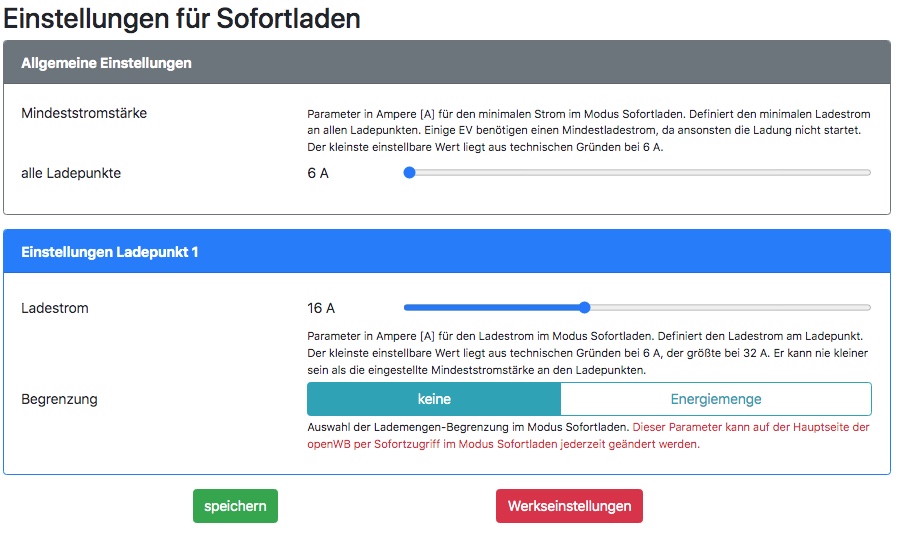
Task: Click the green "speichern" button
Action: coord(235,506)
